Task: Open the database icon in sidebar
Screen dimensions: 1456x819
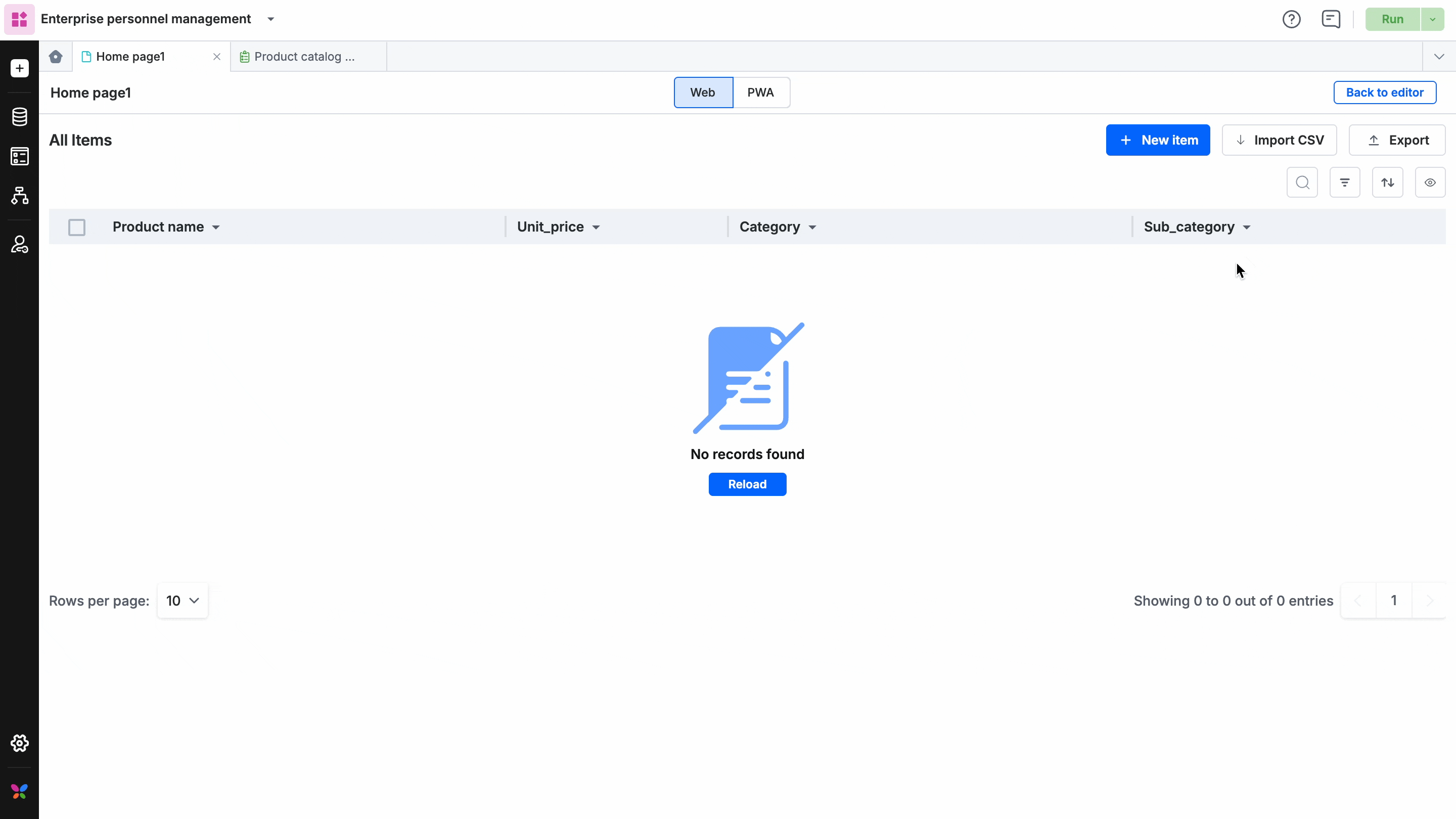Action: (x=19, y=117)
